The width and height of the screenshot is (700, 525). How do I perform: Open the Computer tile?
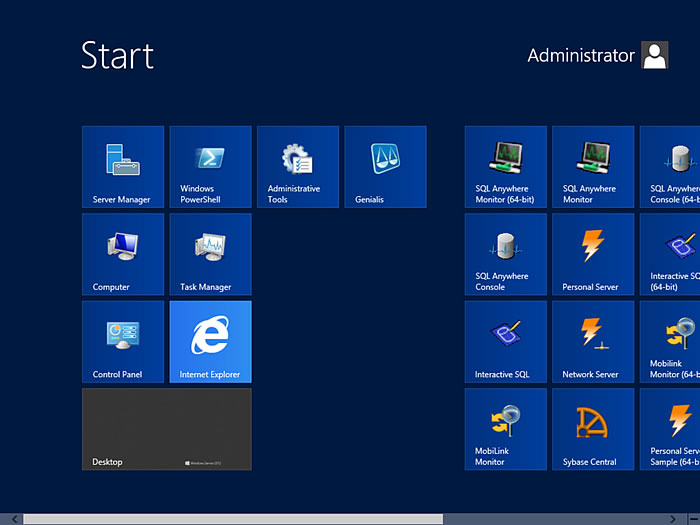(123, 254)
